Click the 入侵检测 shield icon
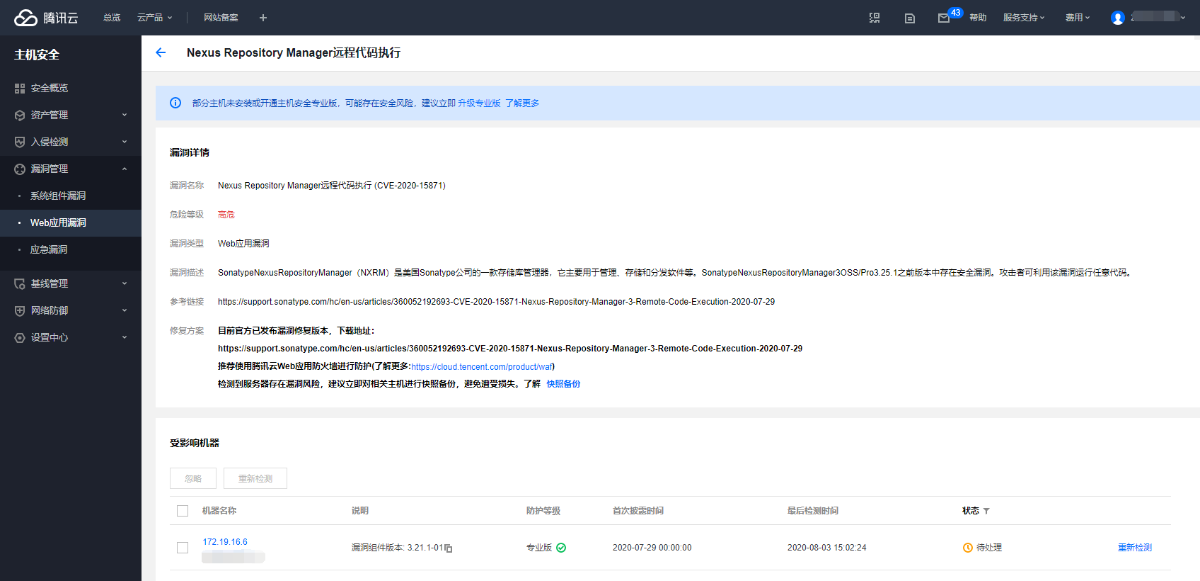This screenshot has height=581, width=1200. pos(20,142)
